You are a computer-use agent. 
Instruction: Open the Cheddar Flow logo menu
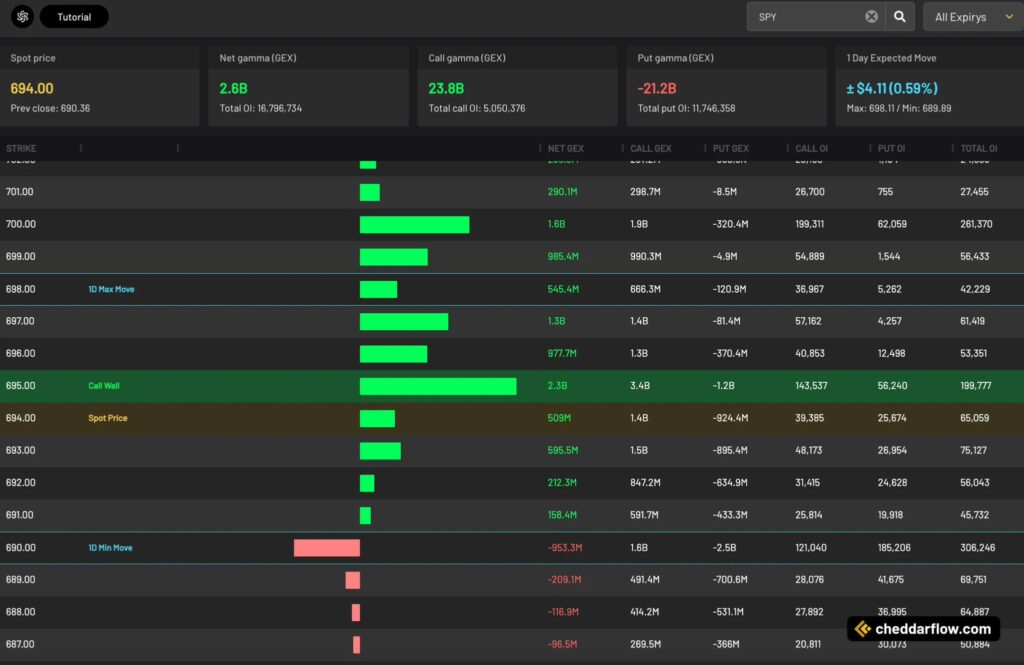tap(21, 16)
